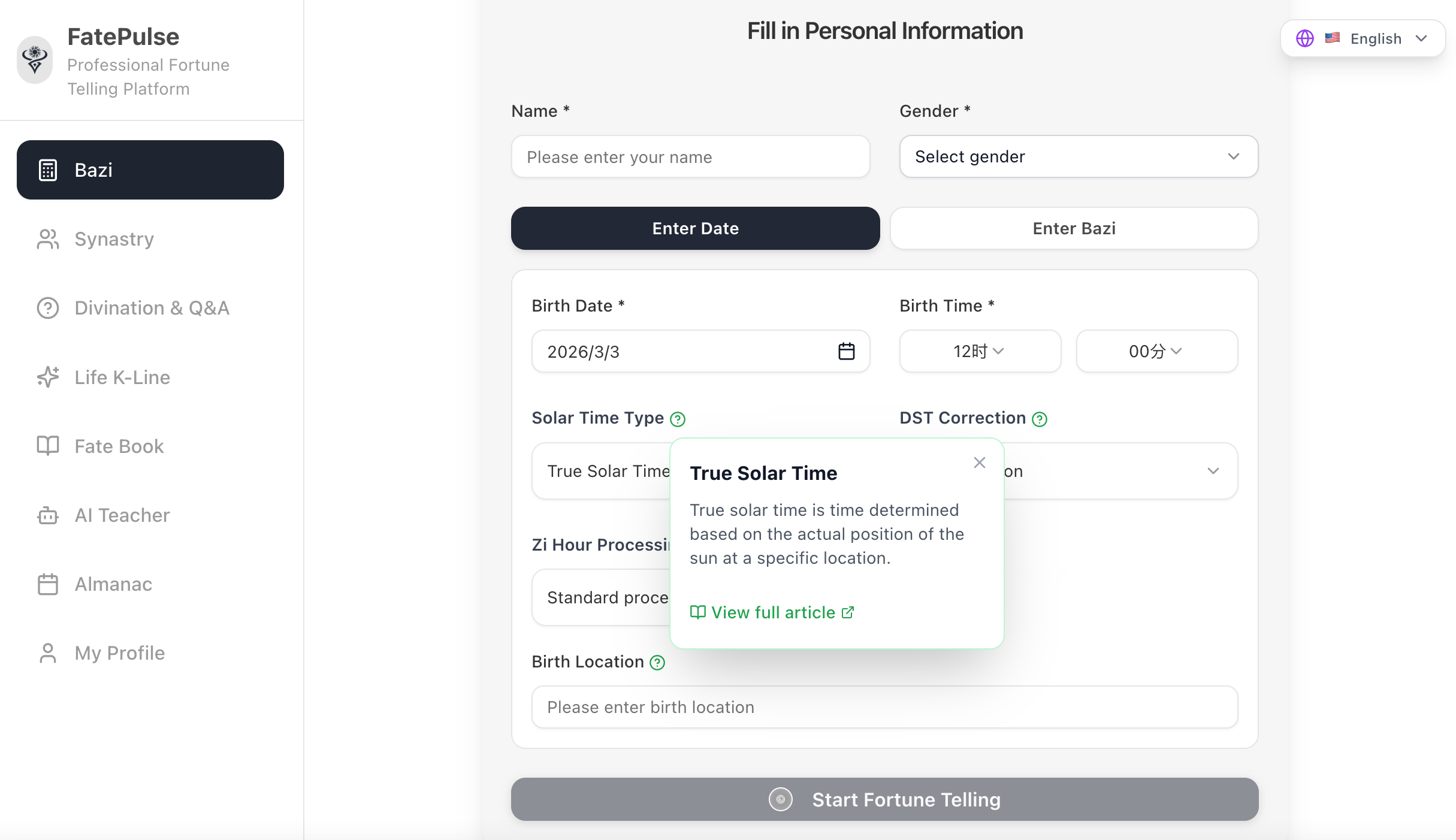Open the calendar picker for Birth Date
This screenshot has height=840, width=1456.
click(846, 351)
